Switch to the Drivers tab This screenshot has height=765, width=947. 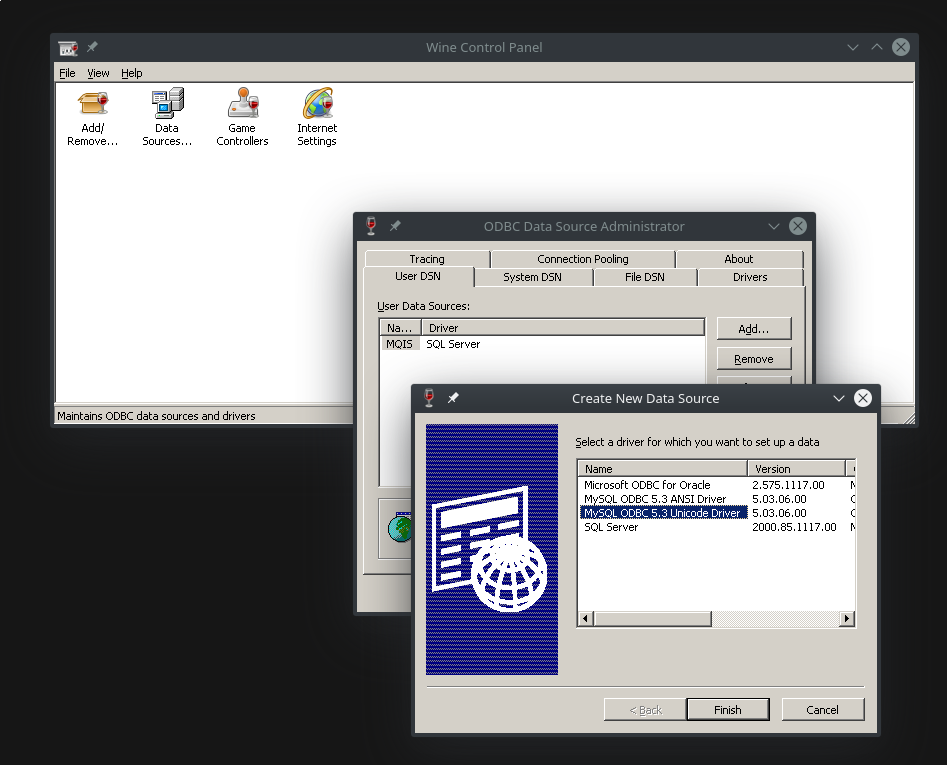point(750,277)
